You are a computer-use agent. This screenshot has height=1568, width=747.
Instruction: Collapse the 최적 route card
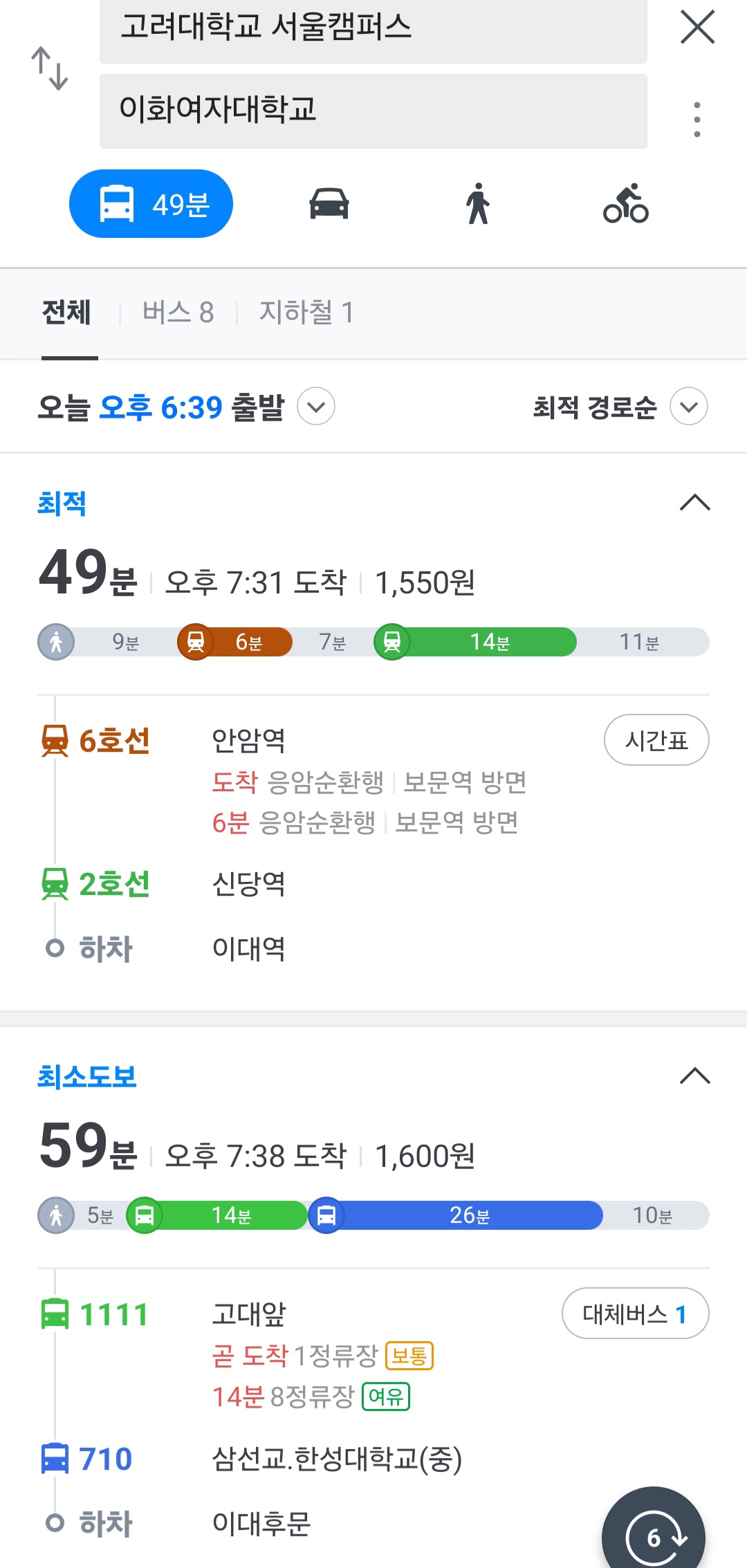coord(695,503)
